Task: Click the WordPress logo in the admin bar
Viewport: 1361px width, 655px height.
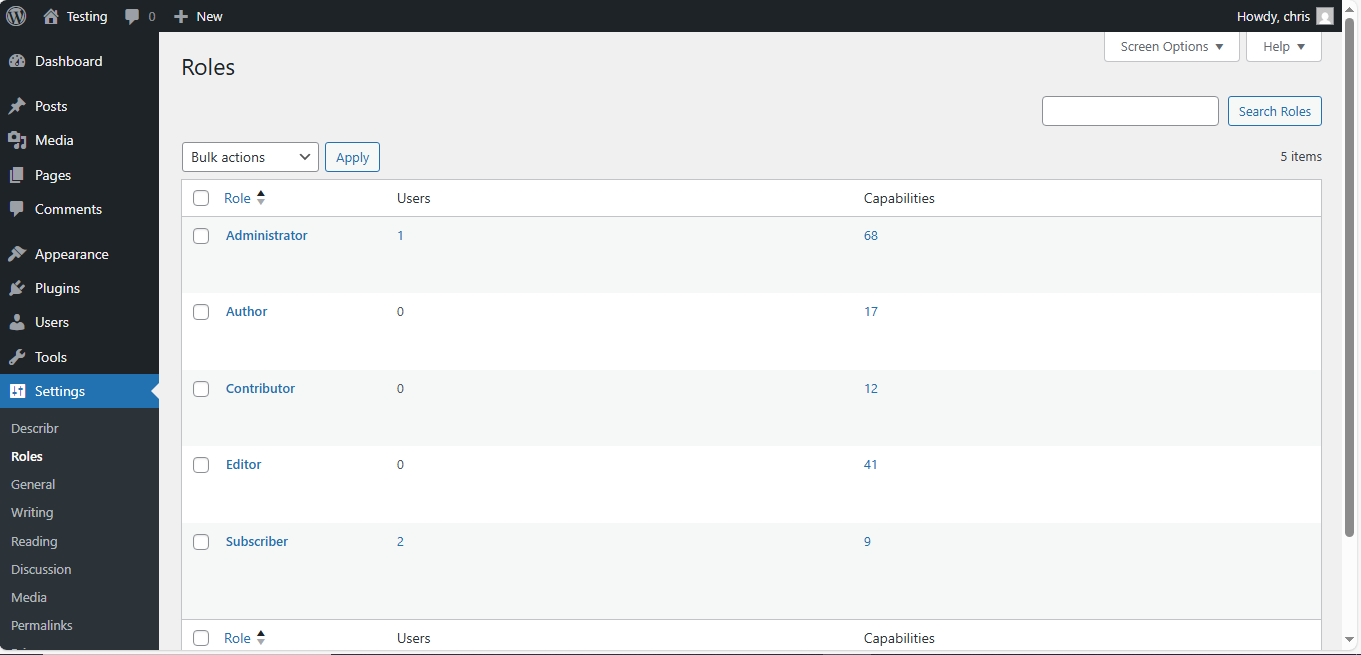Action: 16,16
